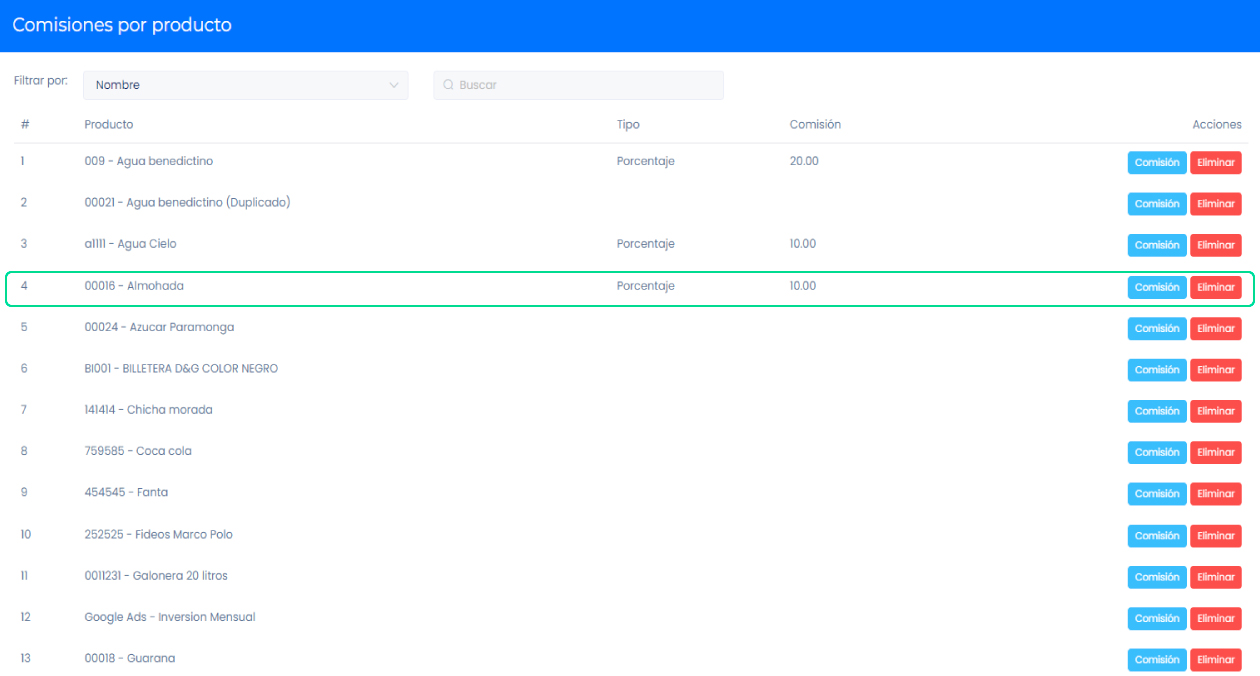Delete the Agua benedictino 009 row
Screen dimensions: 1260x676
coord(1215,162)
